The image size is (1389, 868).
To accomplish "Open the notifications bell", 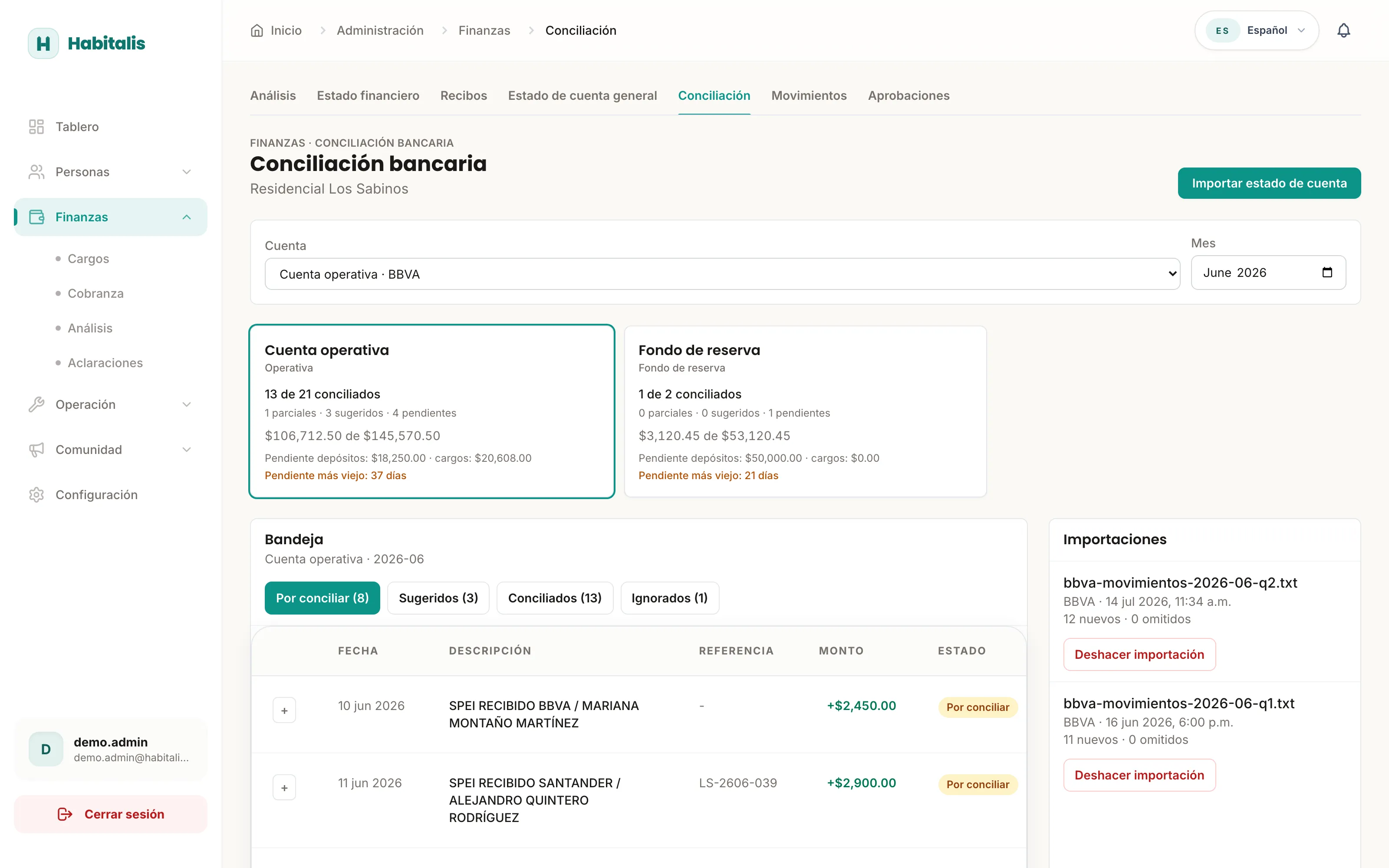I will [1344, 30].
